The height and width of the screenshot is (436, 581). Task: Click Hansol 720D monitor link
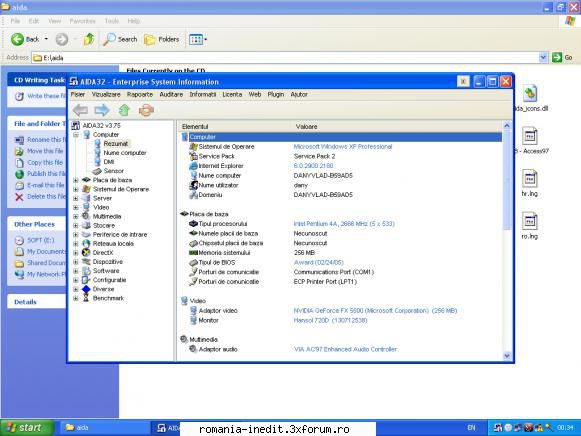[x=330, y=320]
